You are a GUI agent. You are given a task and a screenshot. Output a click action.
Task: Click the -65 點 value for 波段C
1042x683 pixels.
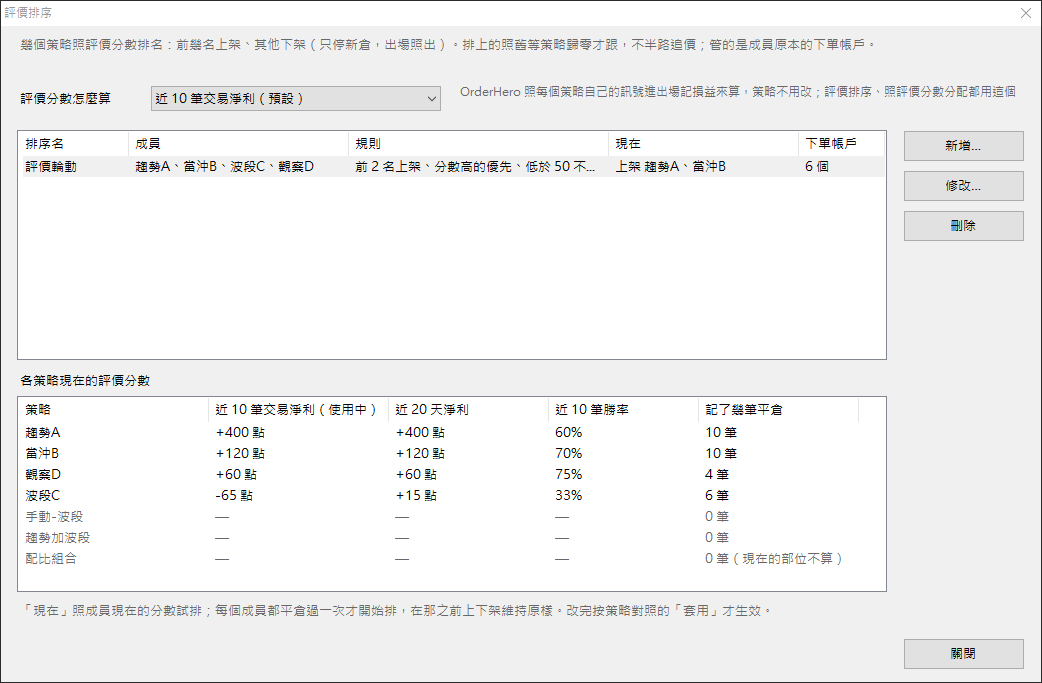(x=234, y=496)
